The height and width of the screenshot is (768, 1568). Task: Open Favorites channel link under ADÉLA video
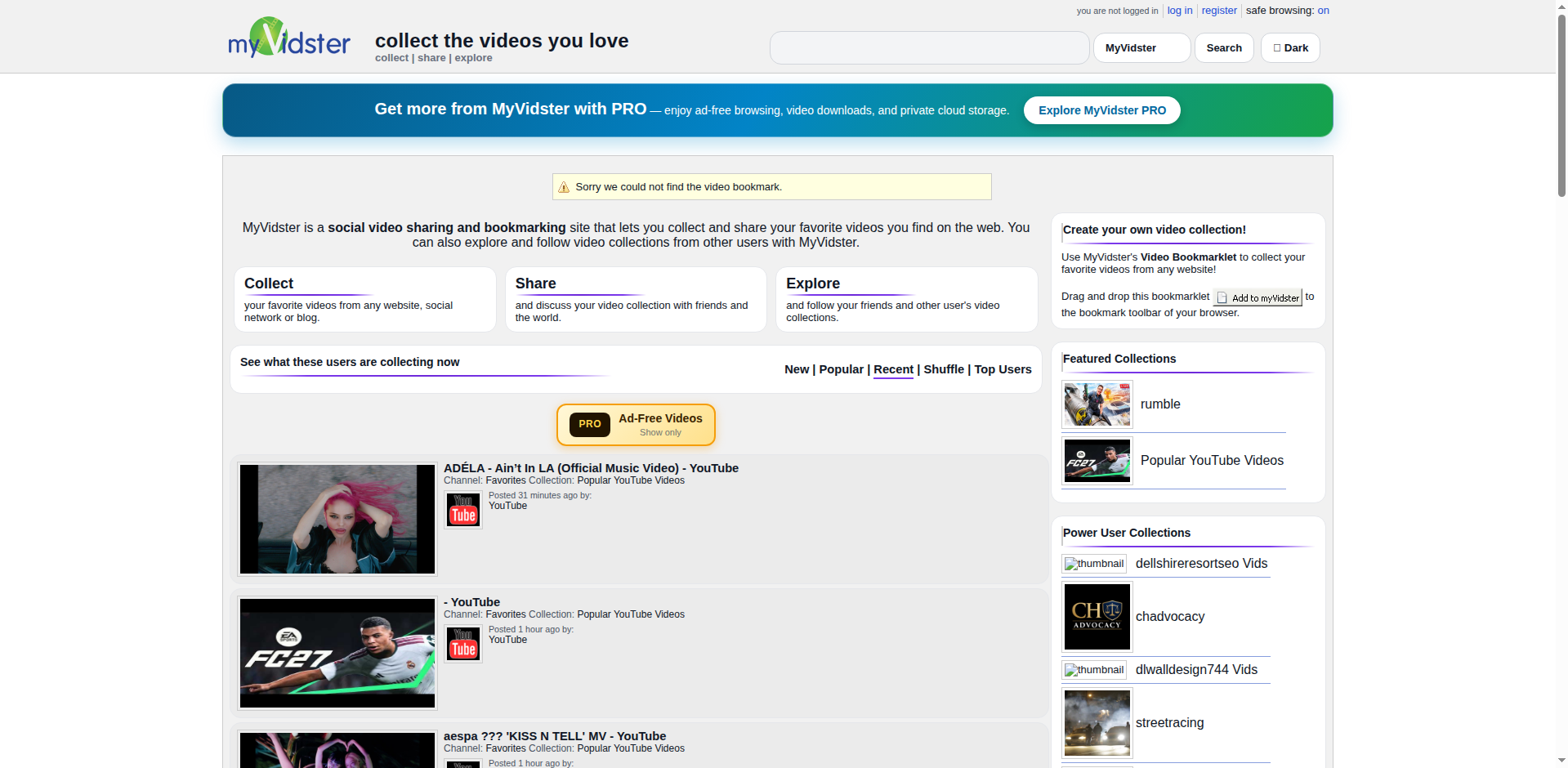coord(506,480)
